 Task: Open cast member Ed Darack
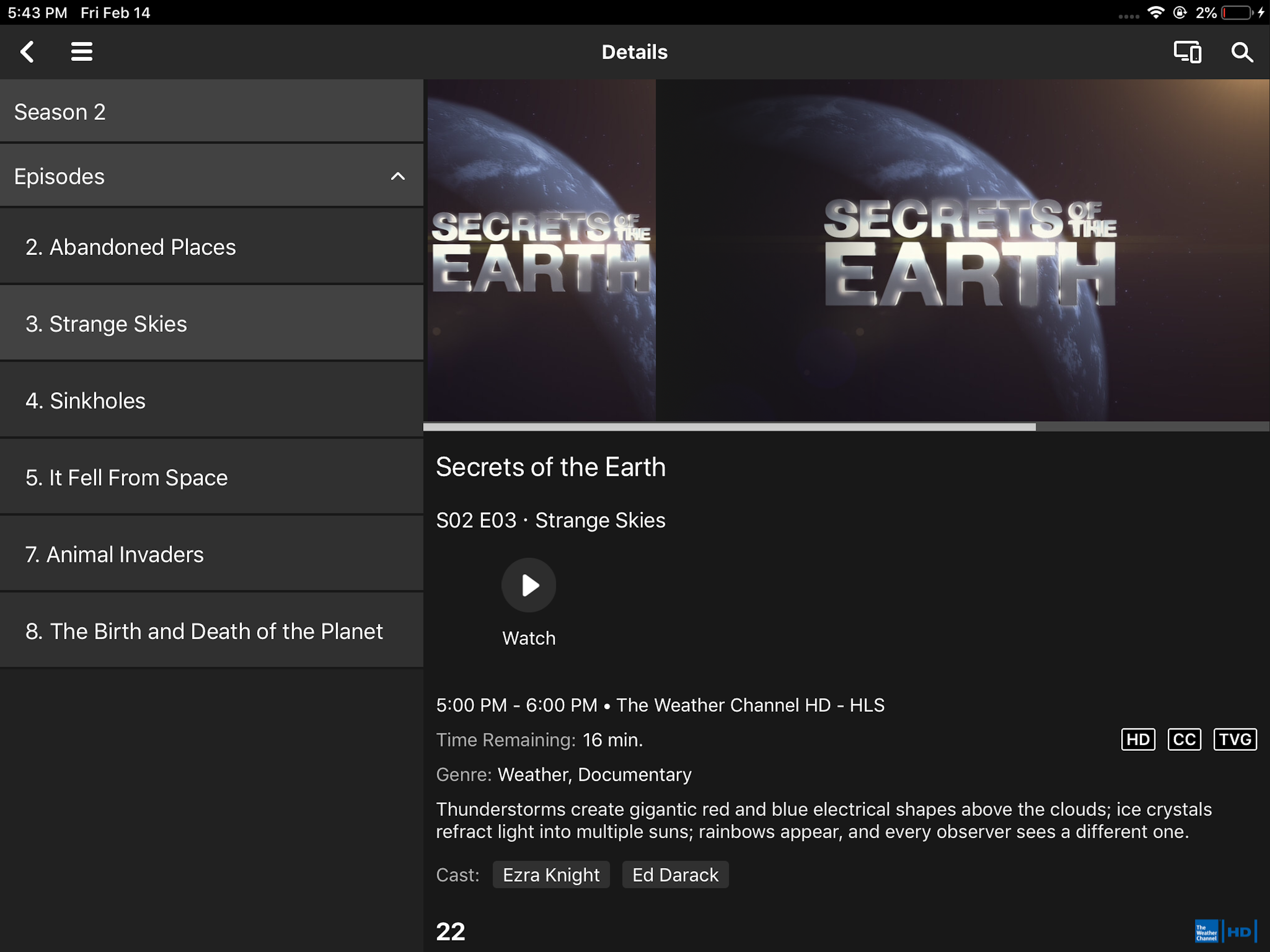pos(675,874)
